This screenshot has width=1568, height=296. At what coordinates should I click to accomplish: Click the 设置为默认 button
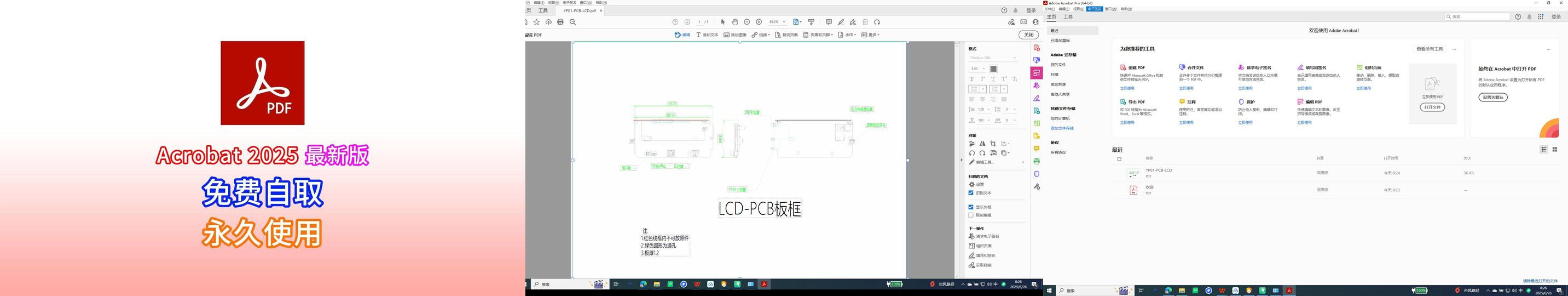(x=1493, y=98)
